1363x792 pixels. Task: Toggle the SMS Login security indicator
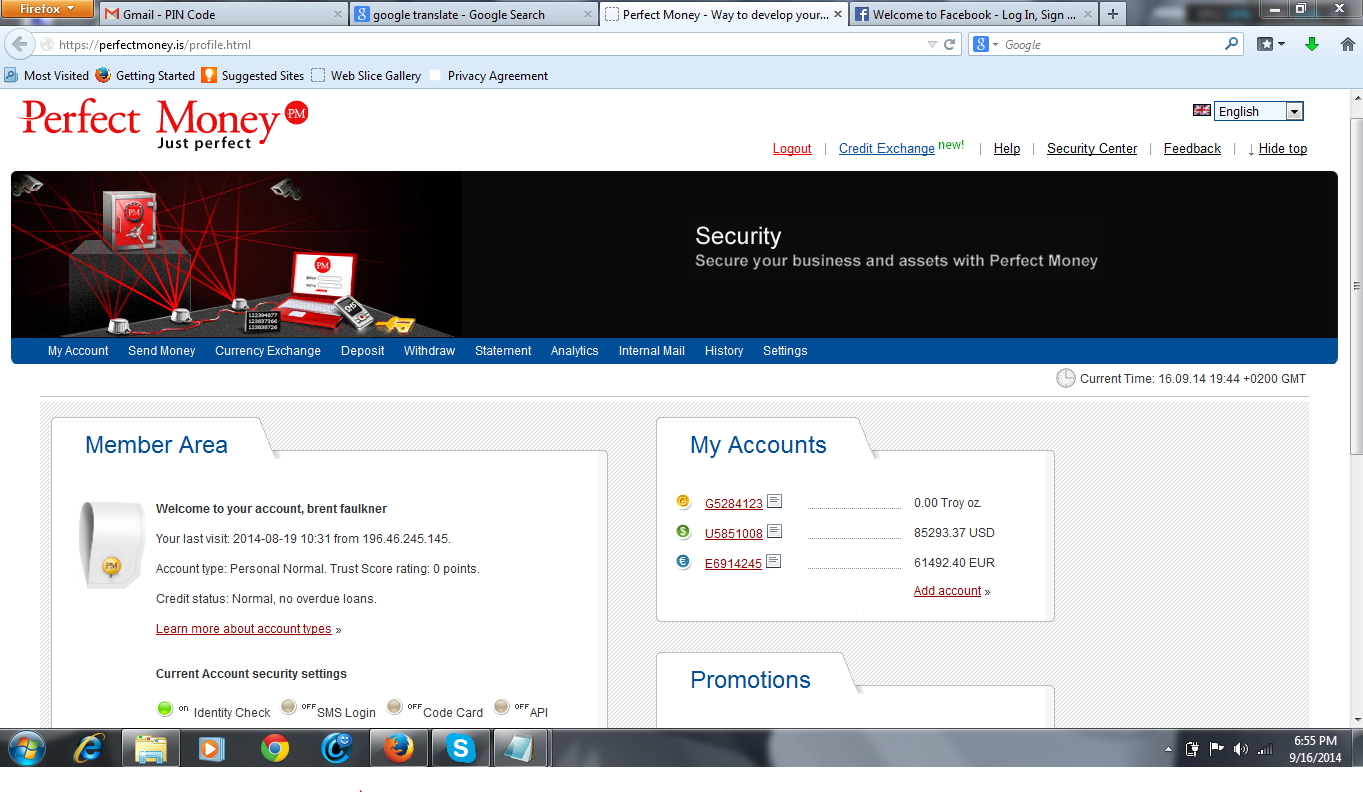289,708
